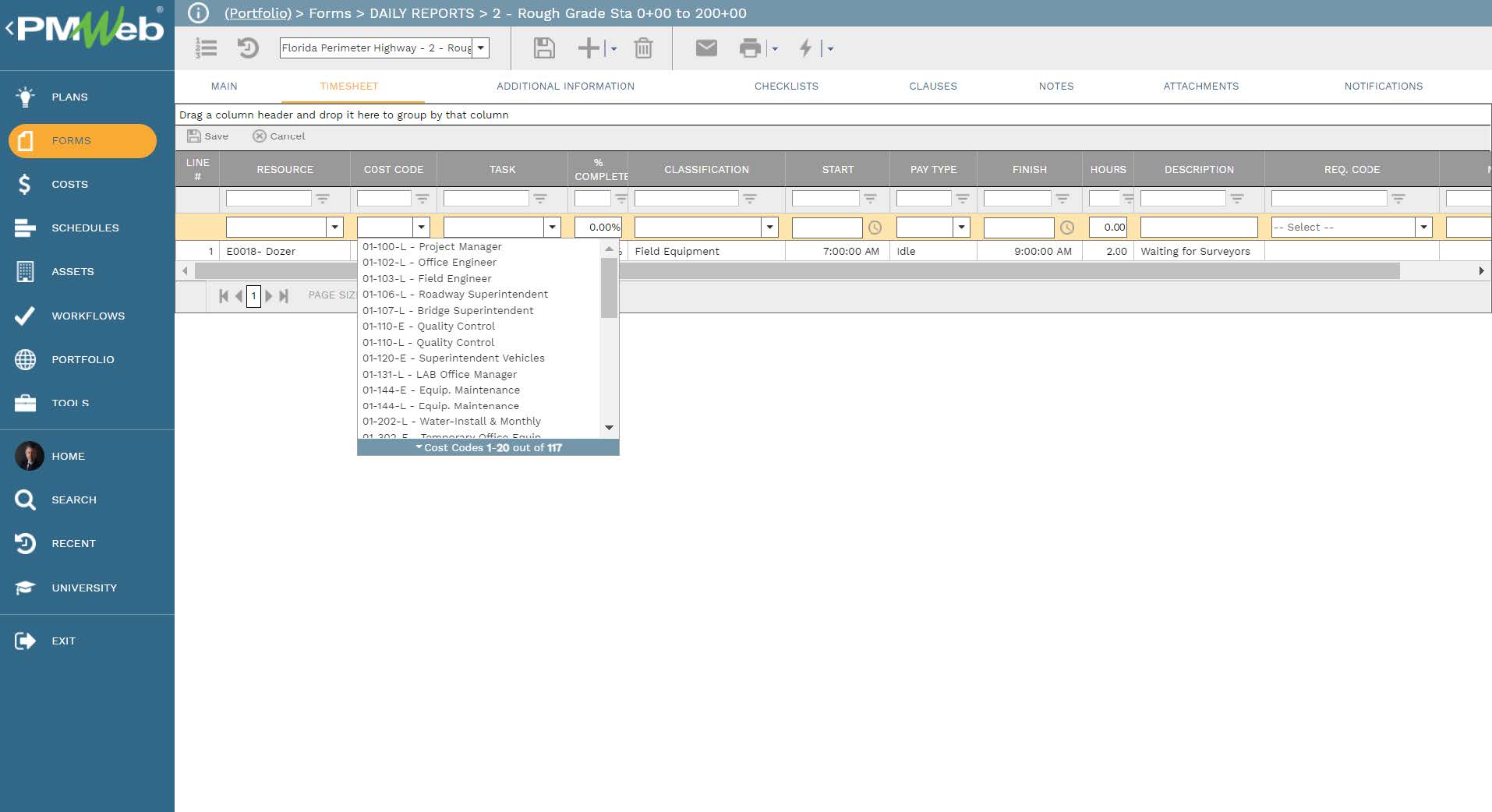This screenshot has height=812, width=1492.
Task: Switch to the Checklists tab
Action: tap(786, 86)
